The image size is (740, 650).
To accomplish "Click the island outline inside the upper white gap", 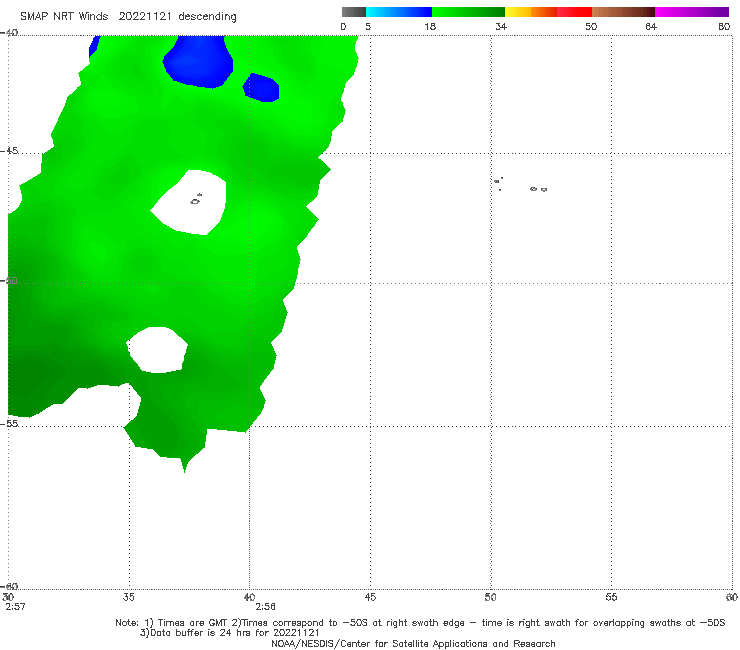I will (196, 200).
